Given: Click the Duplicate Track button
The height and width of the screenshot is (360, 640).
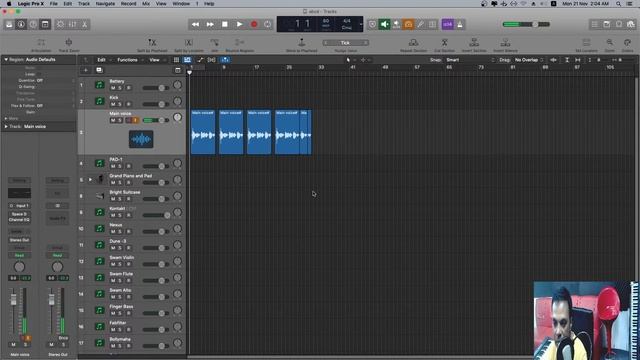Looking at the screenshot, I should click(99, 70).
